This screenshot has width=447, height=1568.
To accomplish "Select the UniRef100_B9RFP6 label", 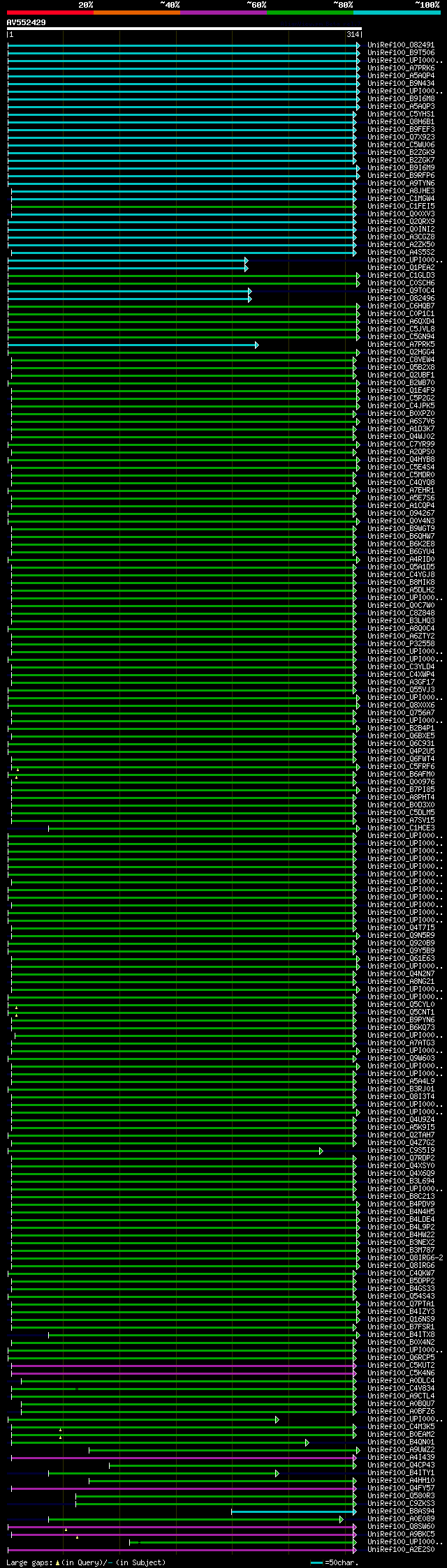I will pos(401,176).
